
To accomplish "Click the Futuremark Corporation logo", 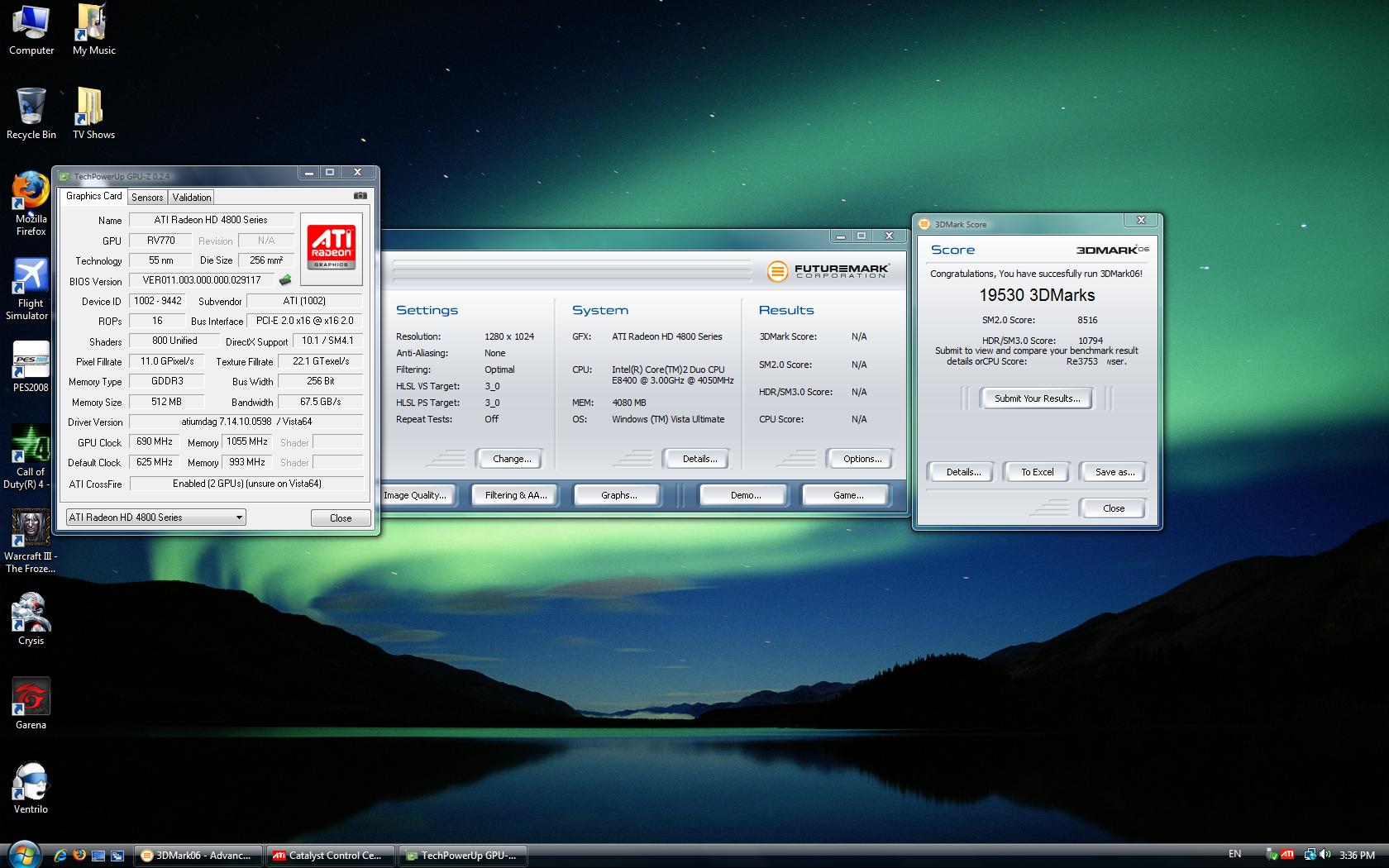I will click(x=828, y=271).
